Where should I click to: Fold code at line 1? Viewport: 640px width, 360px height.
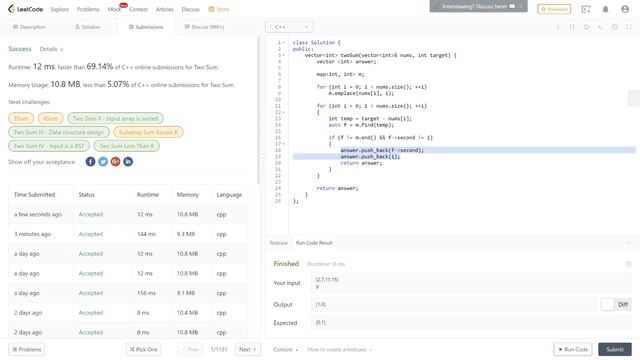(284, 42)
